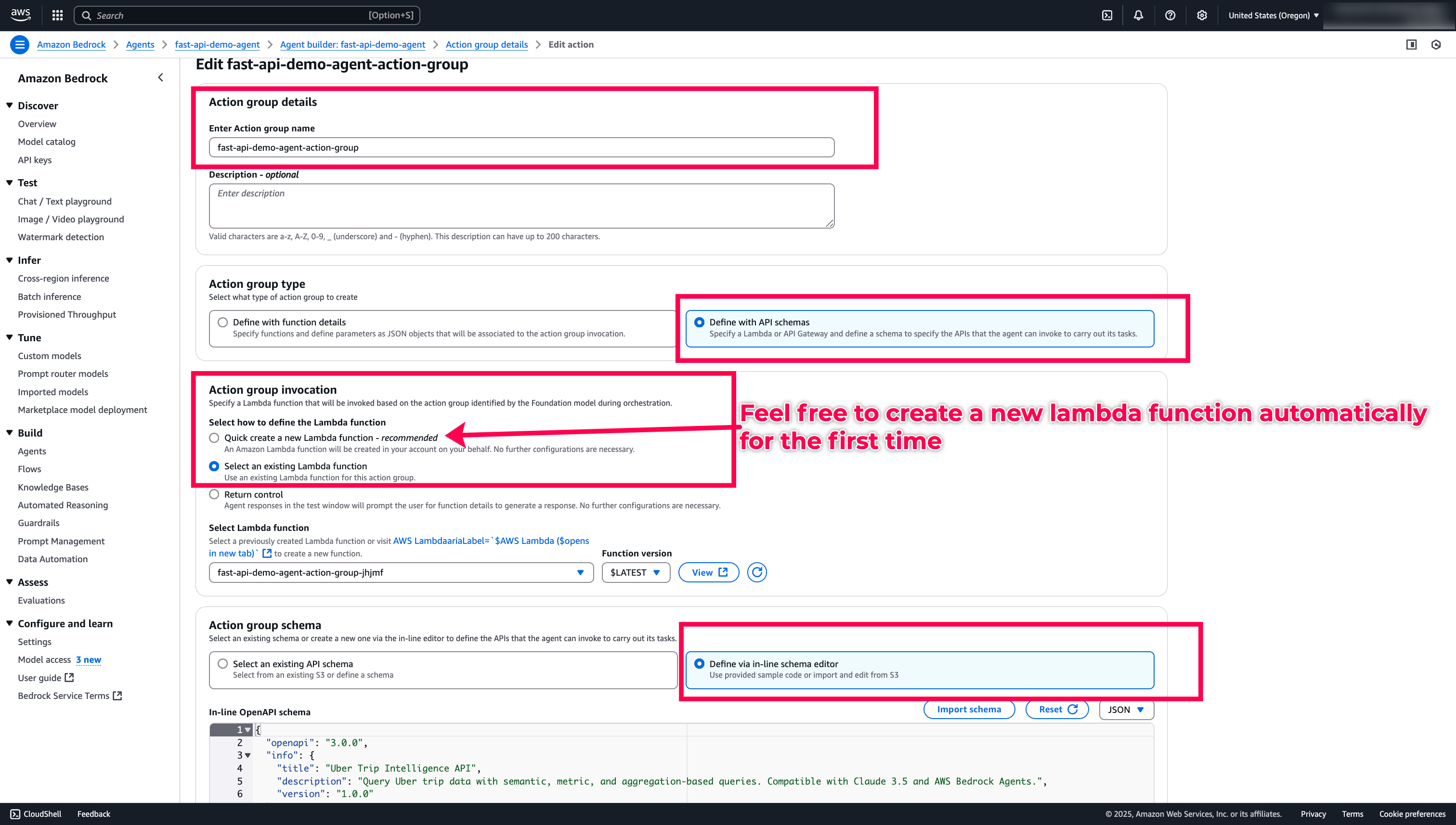This screenshot has height=825, width=1456.
Task: Open the AWS services grid menu
Action: (x=57, y=15)
